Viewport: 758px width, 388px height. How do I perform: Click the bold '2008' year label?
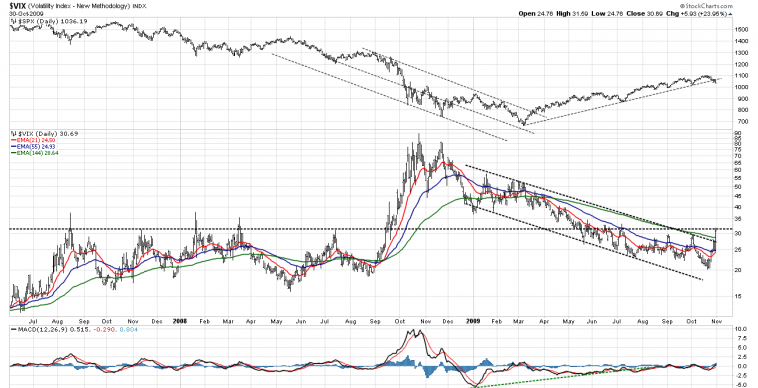179,320
